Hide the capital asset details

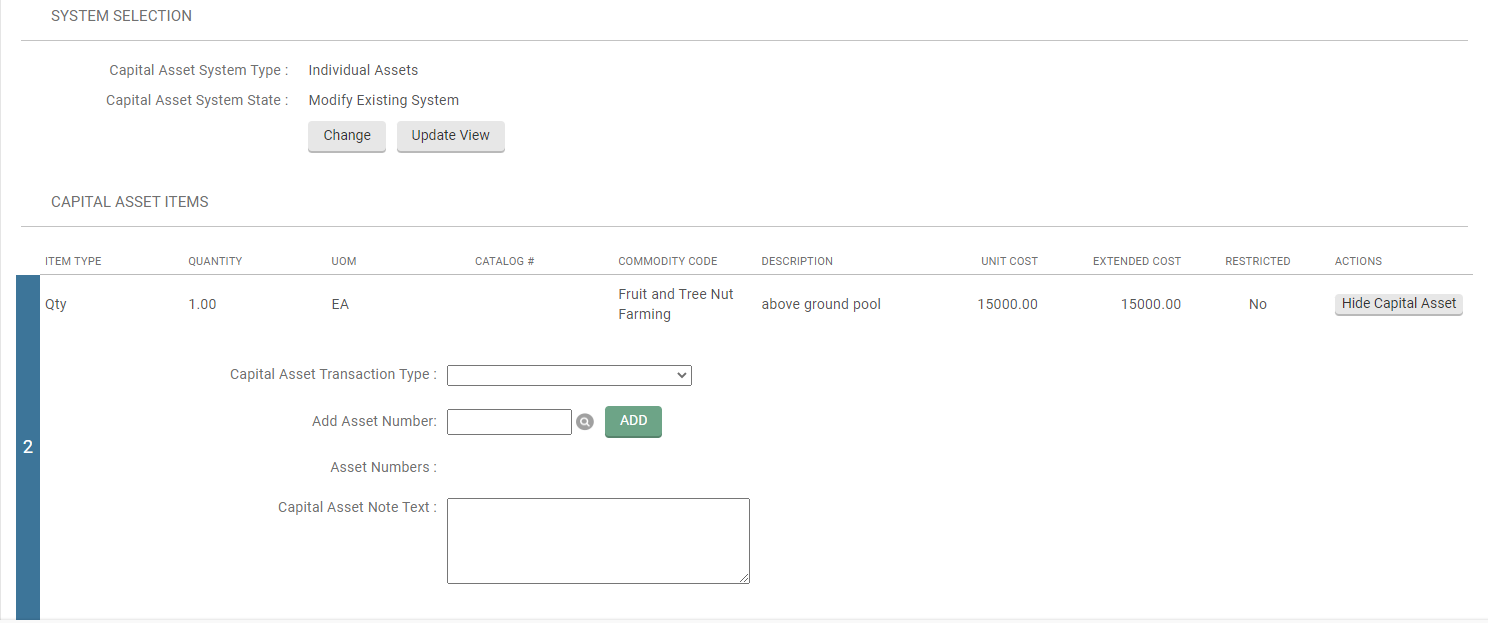click(1398, 304)
